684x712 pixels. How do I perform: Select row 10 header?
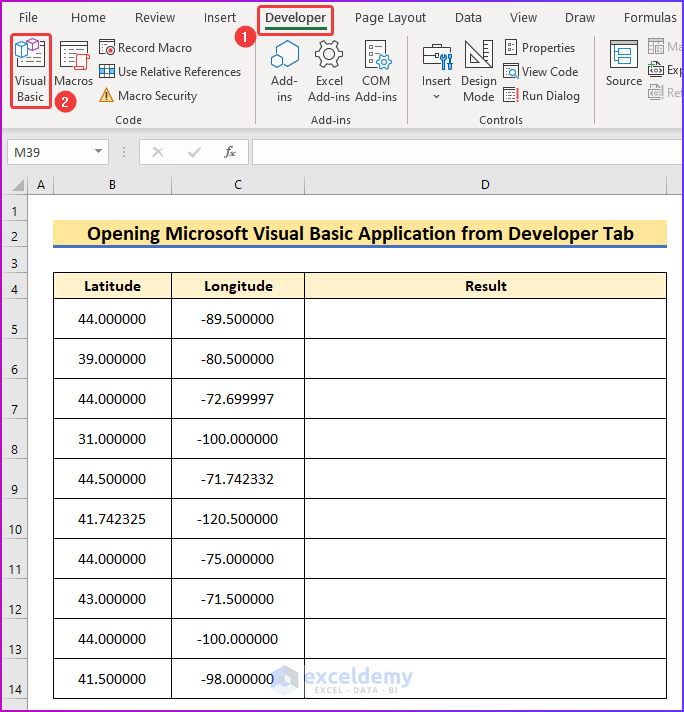15,519
